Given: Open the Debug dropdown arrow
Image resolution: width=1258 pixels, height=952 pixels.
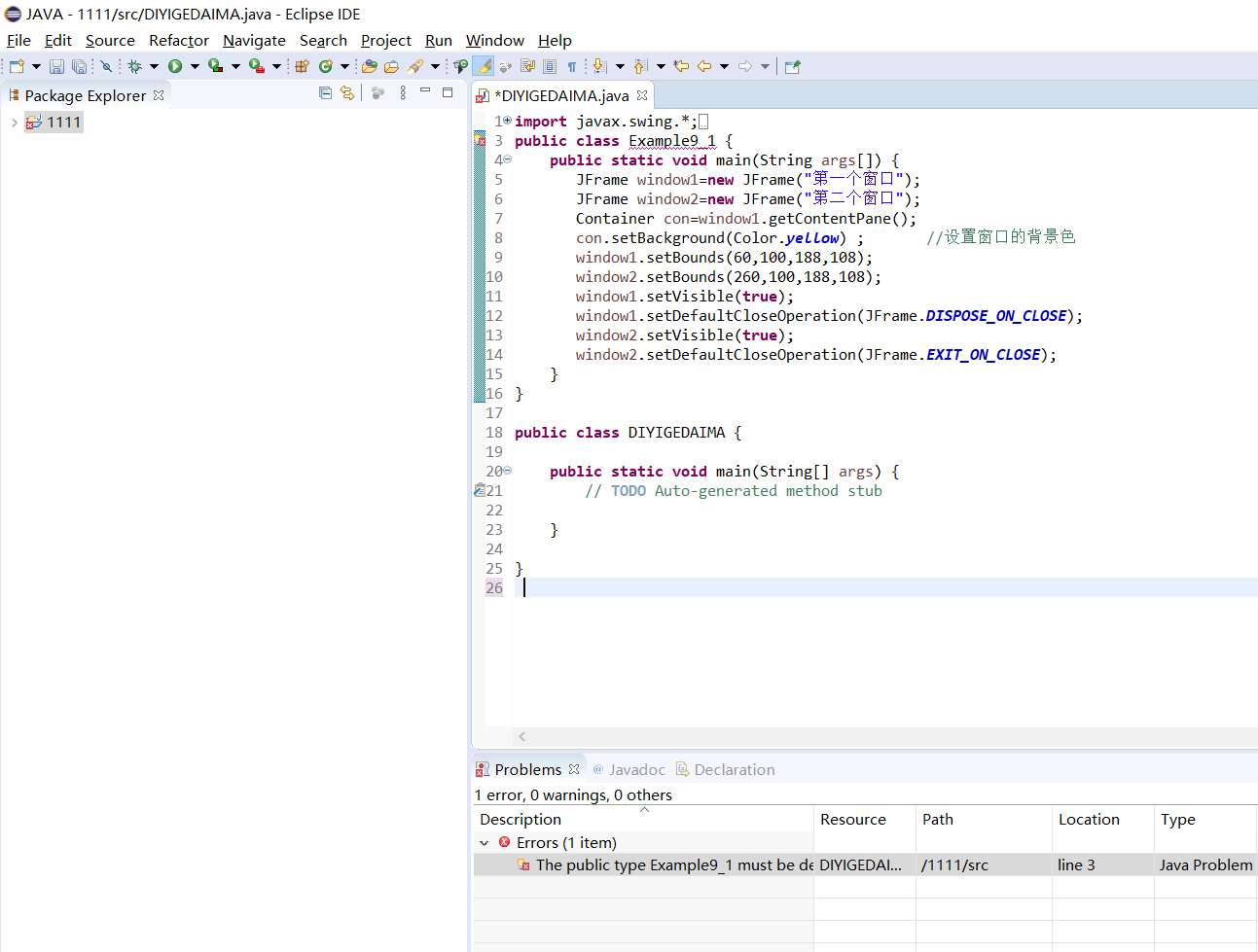Looking at the screenshot, I should point(154,66).
